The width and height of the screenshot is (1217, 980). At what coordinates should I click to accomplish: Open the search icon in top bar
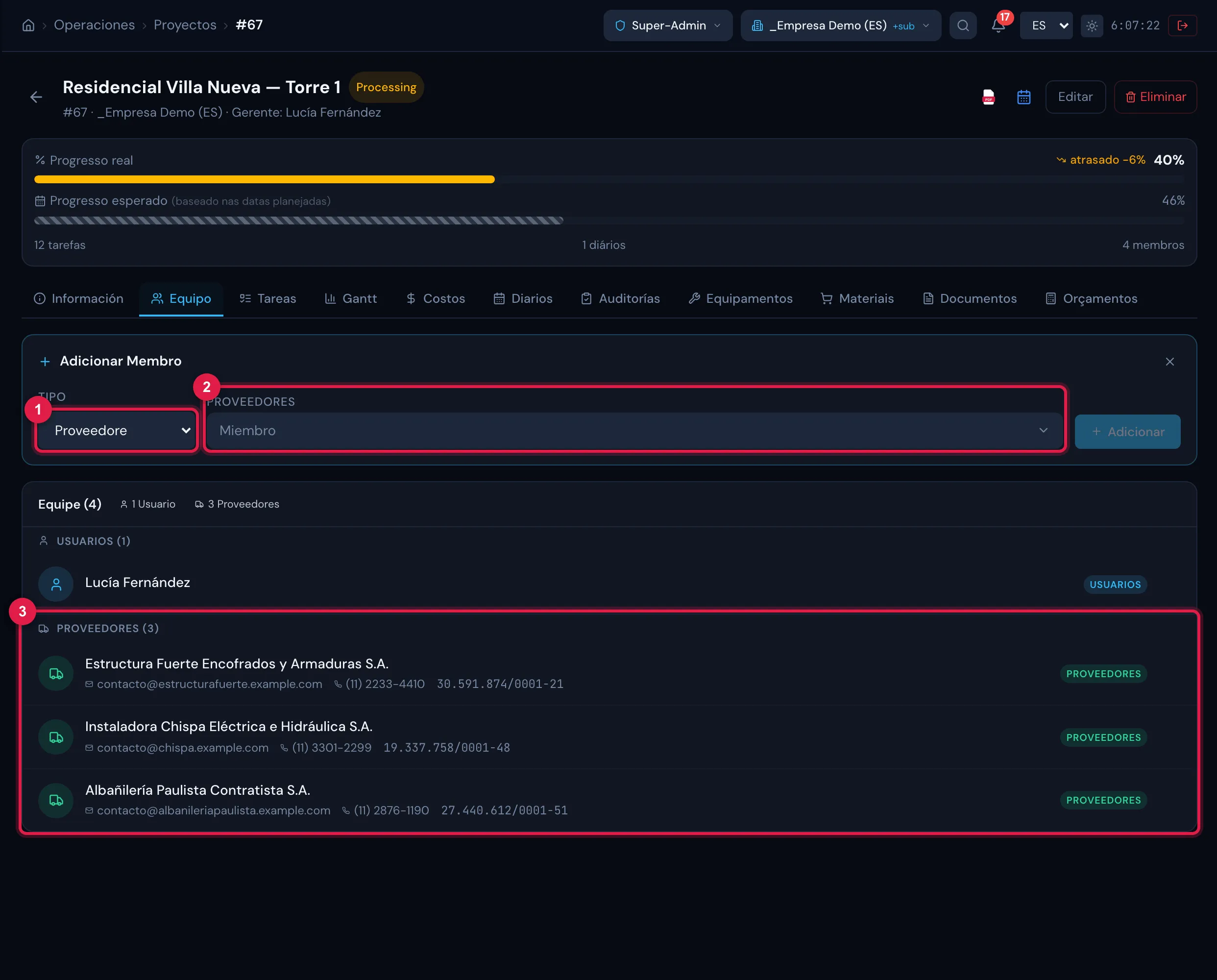pyautogui.click(x=963, y=25)
